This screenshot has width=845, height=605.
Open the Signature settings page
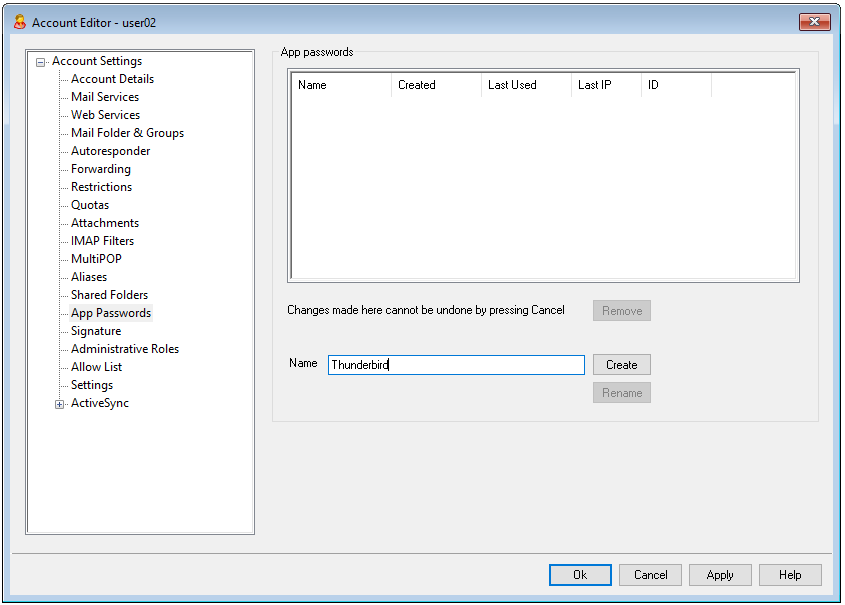95,330
